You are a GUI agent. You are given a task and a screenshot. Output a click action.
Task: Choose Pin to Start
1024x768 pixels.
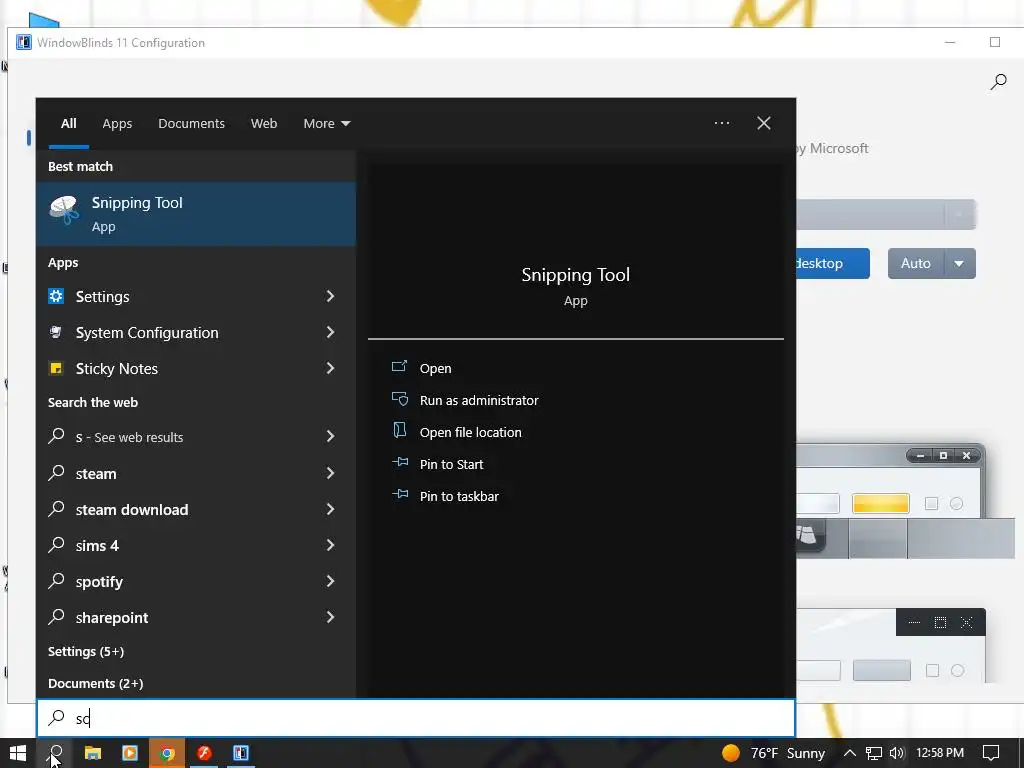tap(451, 464)
